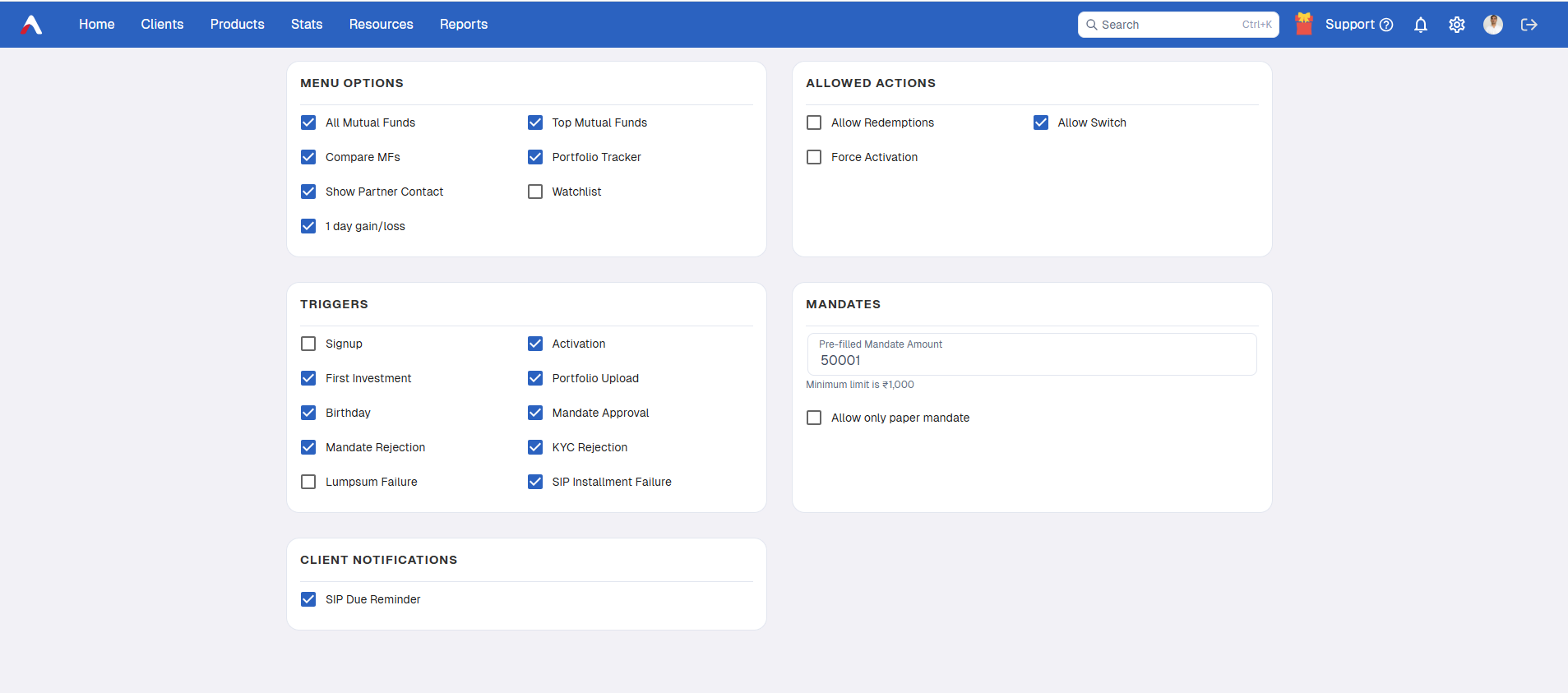1568x693 pixels.
Task: Uncheck SIP Due Reminder notification
Action: pyautogui.click(x=308, y=599)
